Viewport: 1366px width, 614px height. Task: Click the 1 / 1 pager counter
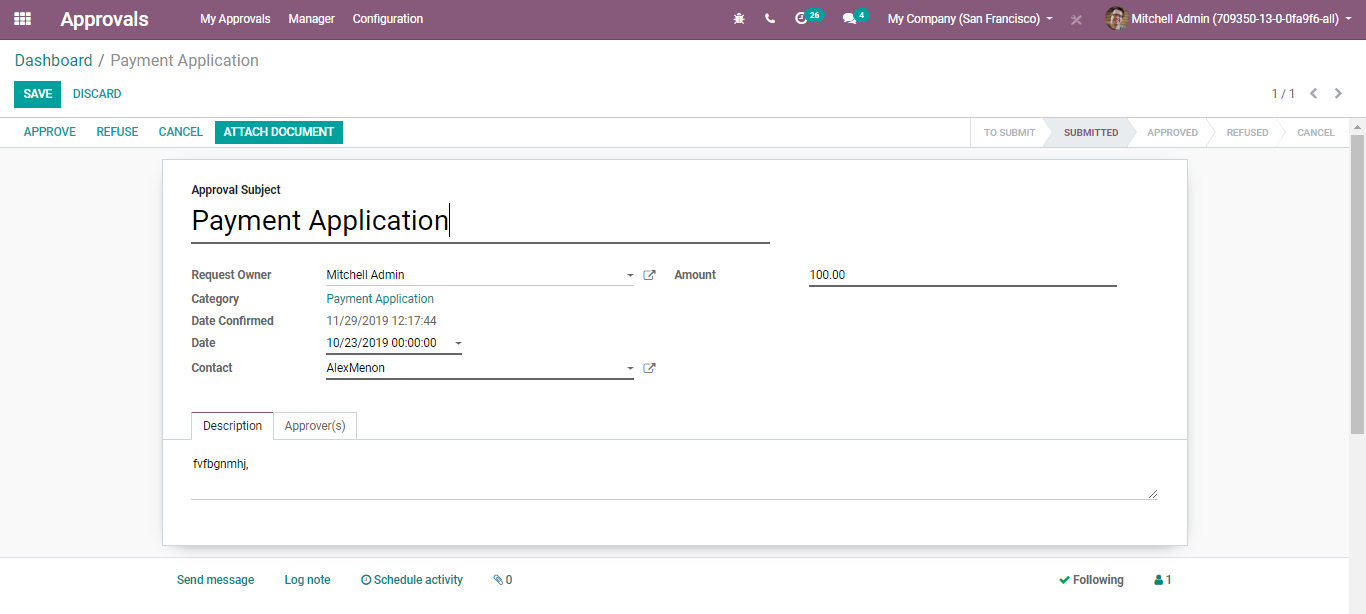(x=1283, y=94)
